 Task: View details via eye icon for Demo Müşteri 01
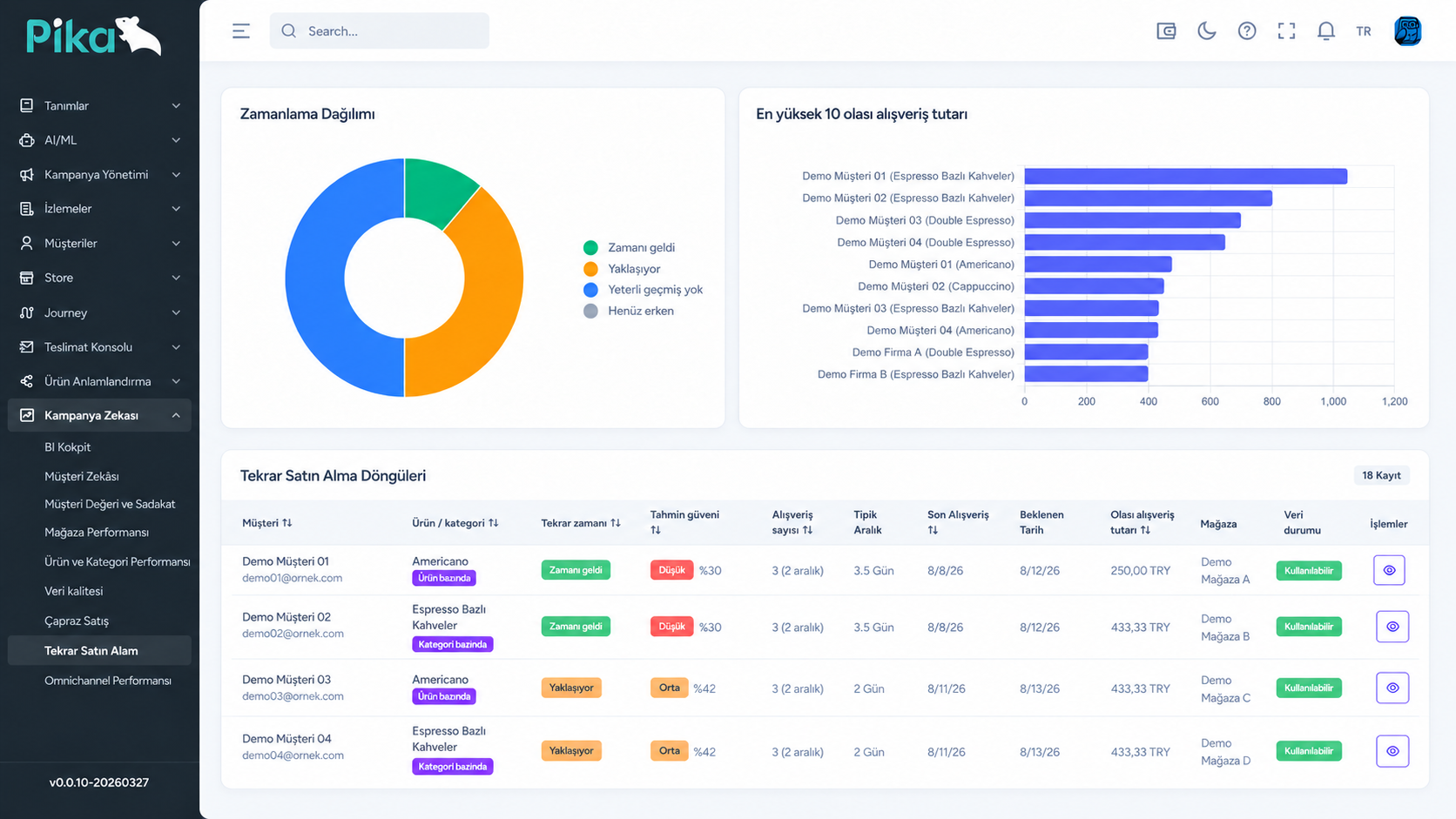click(1389, 570)
